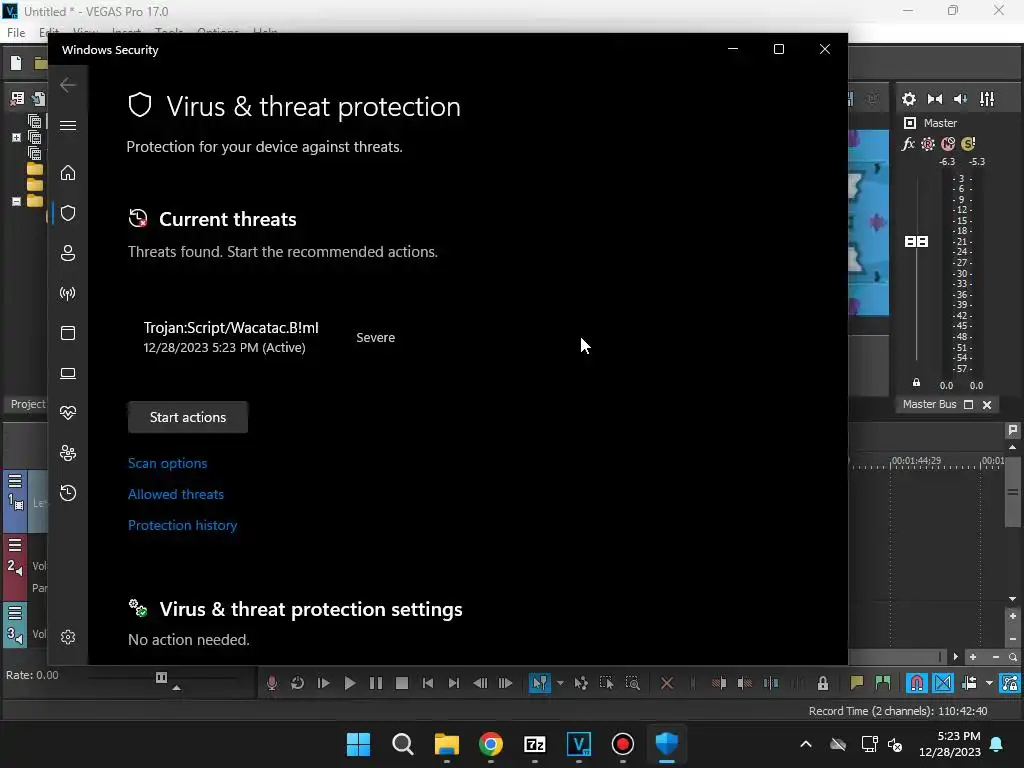This screenshot has width=1024, height=768.
Task: Click the Play button in VEGAS
Action: tap(349, 683)
